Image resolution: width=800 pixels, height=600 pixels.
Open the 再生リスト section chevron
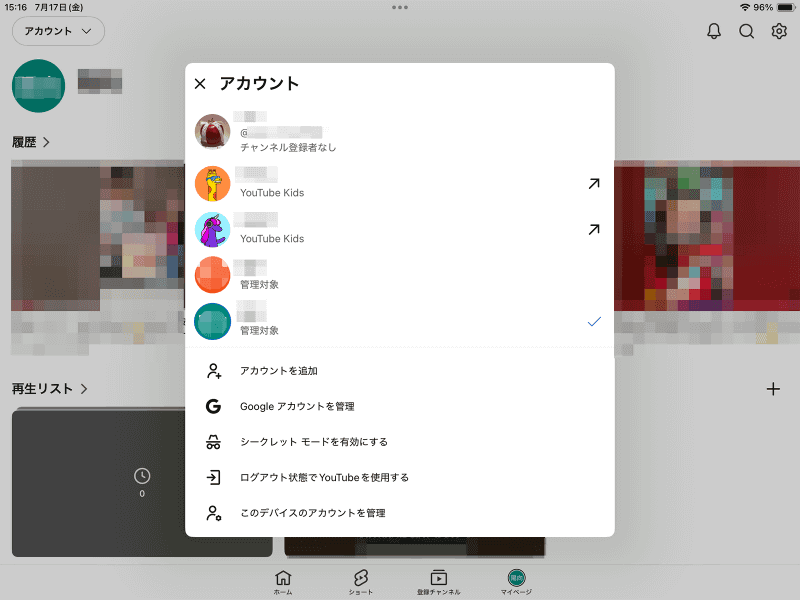pyautogui.click(x=84, y=389)
